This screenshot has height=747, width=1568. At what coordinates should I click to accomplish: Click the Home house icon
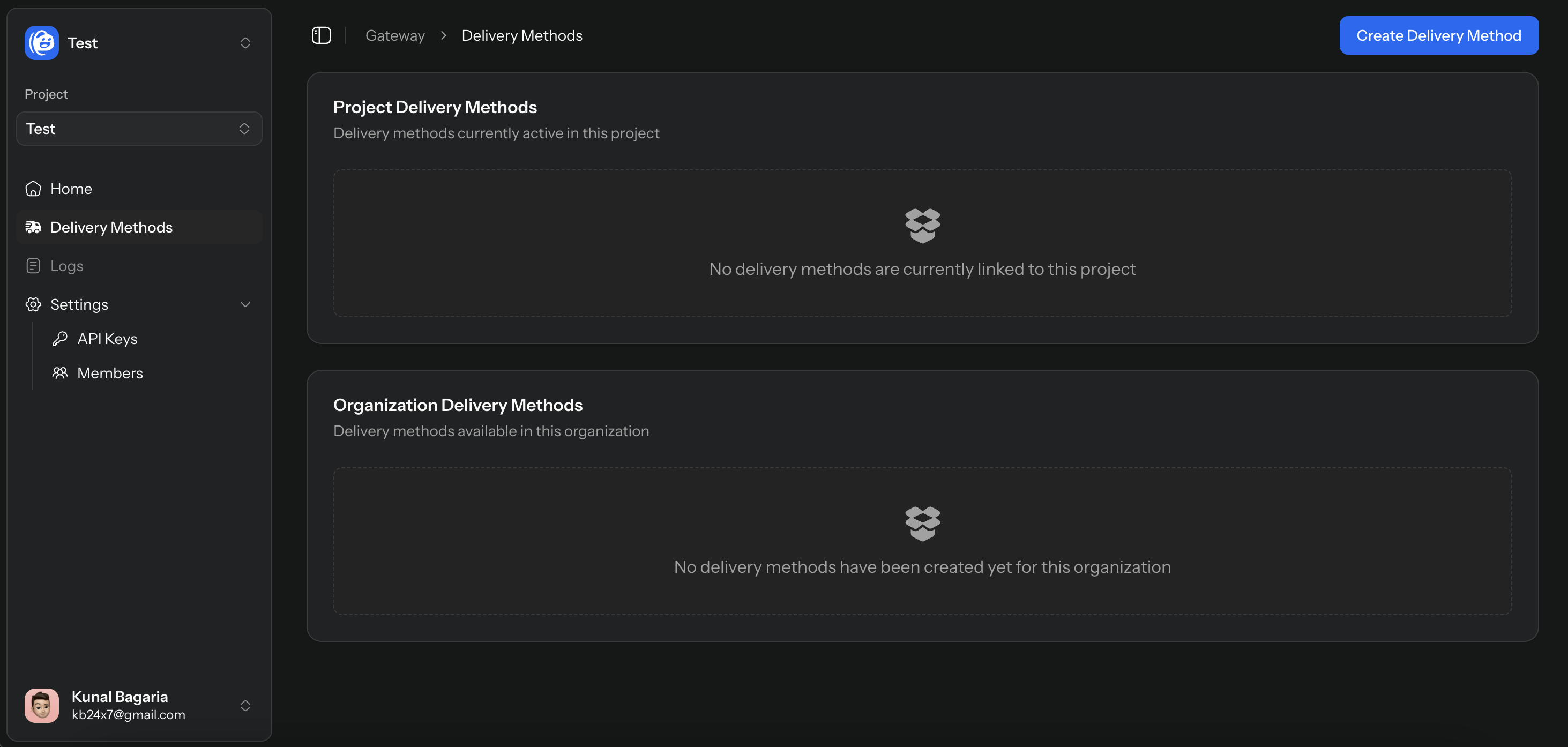click(x=33, y=189)
